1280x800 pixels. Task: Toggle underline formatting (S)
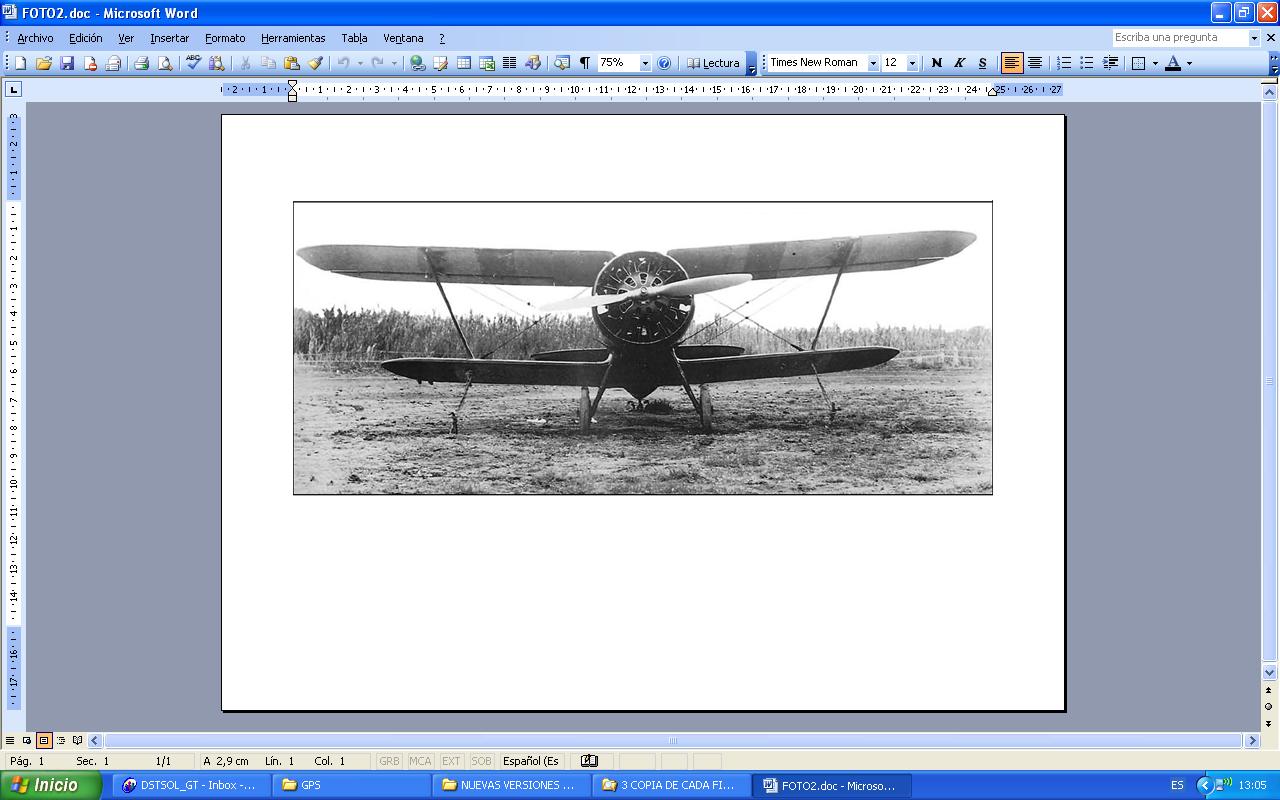click(x=982, y=63)
